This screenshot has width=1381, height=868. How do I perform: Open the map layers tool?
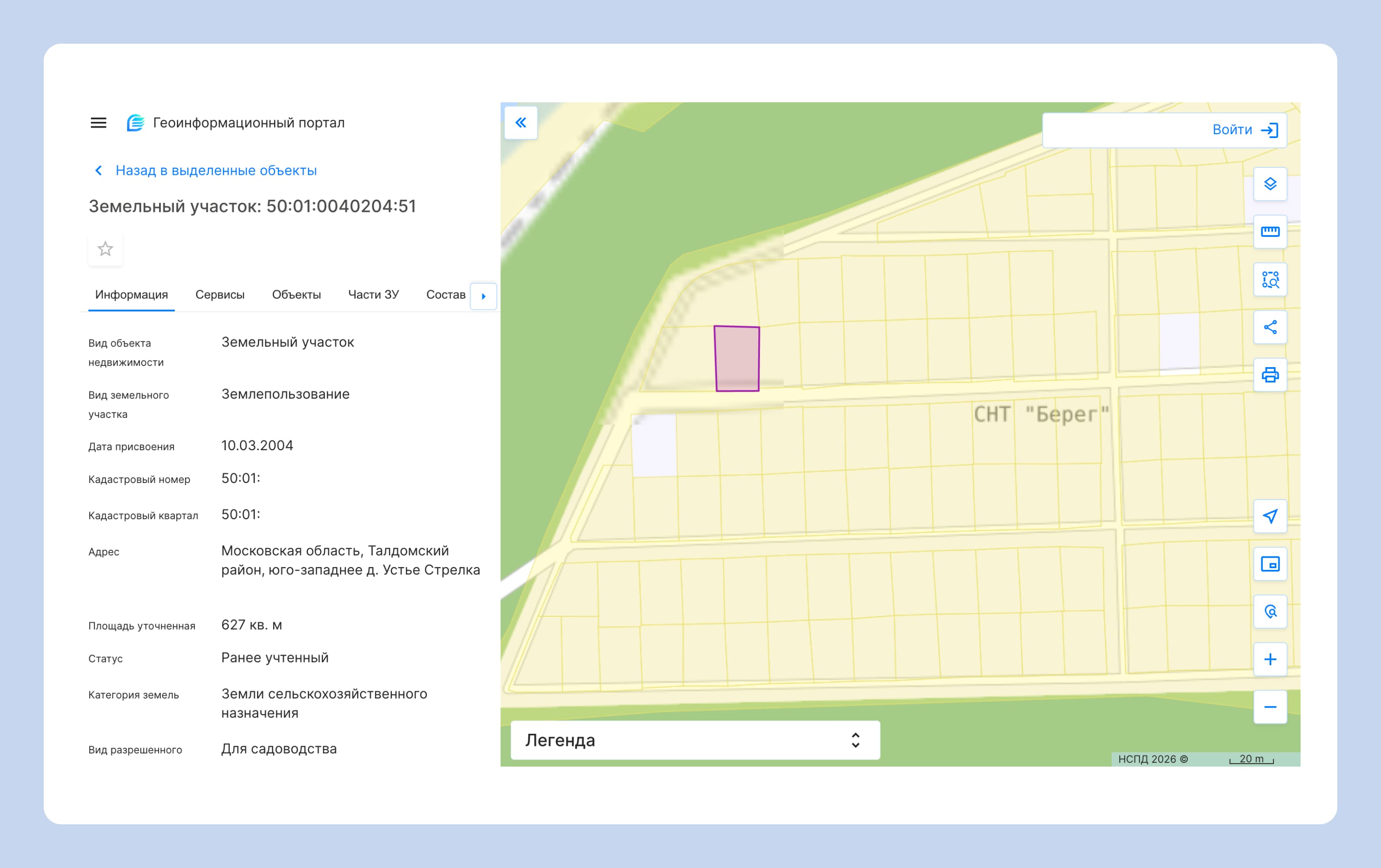1270,184
